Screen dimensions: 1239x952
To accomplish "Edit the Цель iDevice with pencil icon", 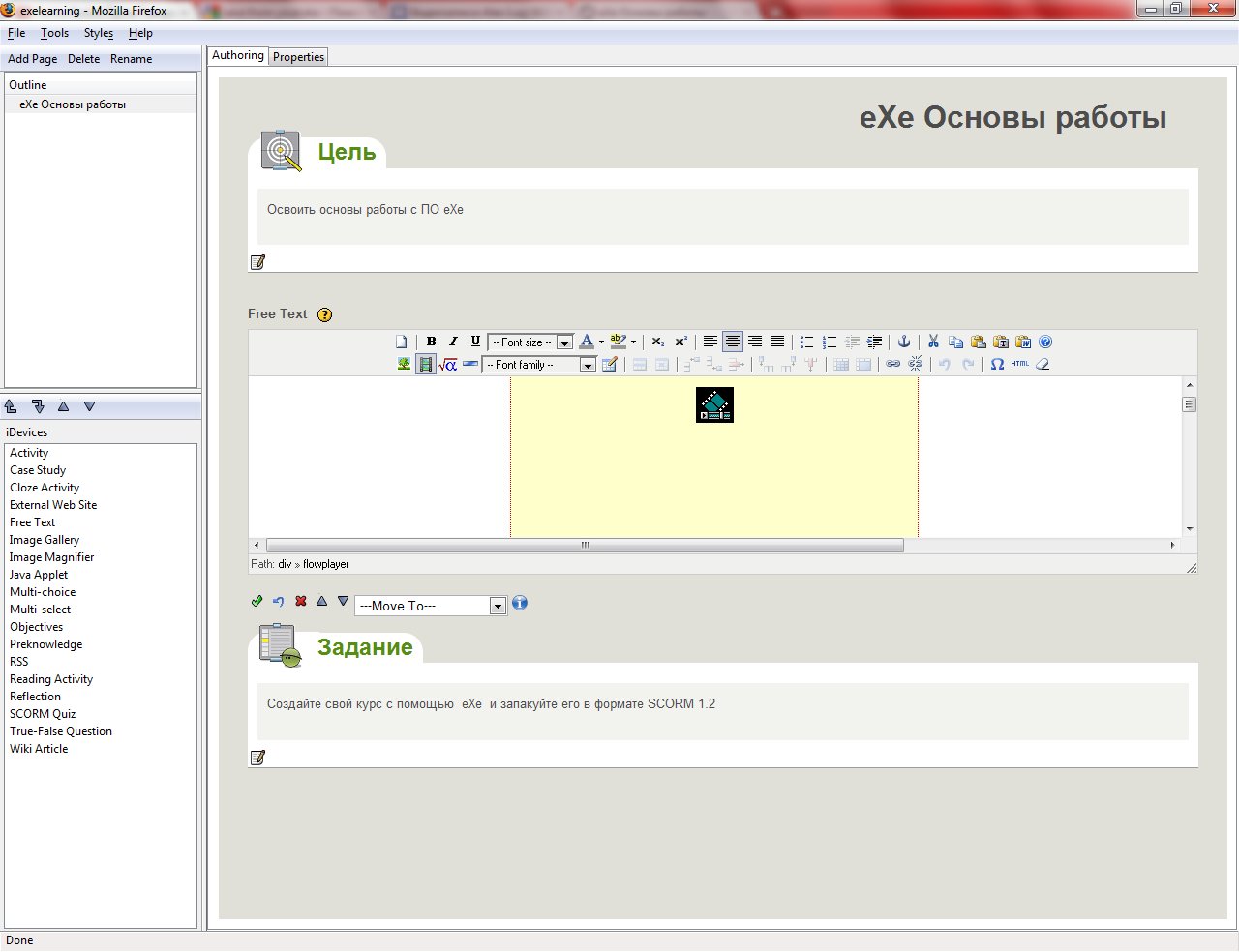I will 257,262.
